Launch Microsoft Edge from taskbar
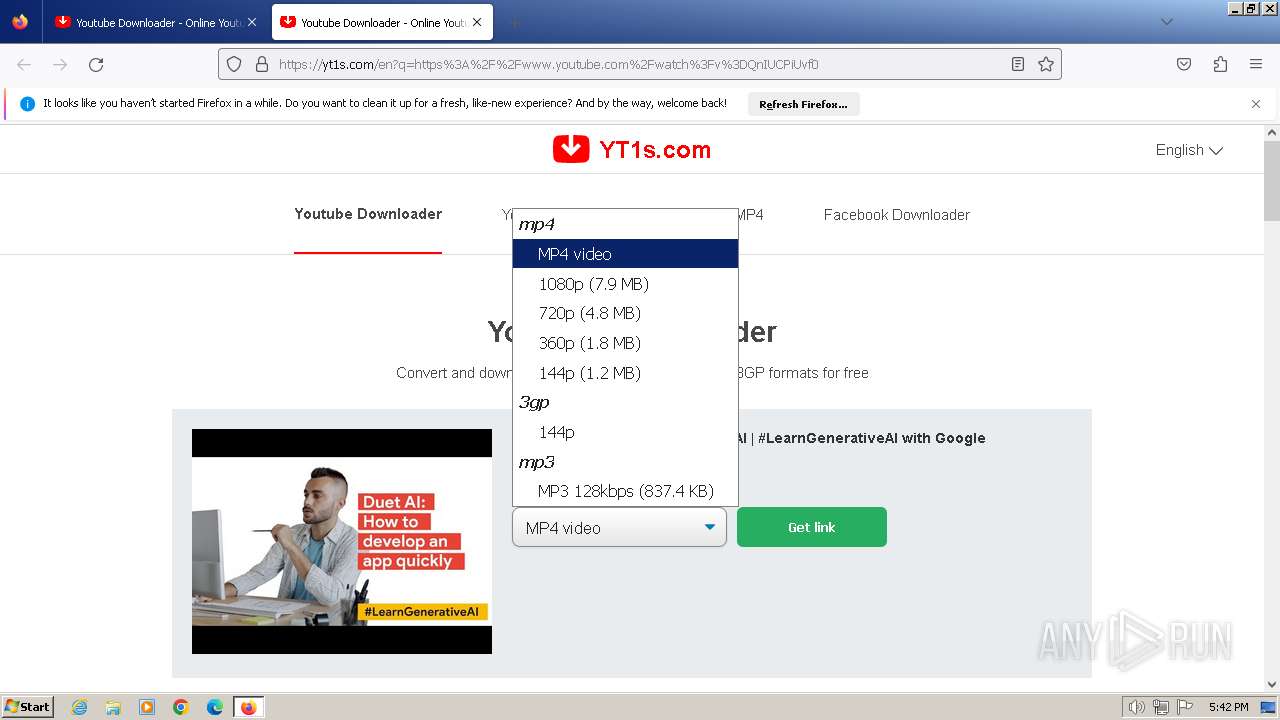Viewport: 1280px width, 720px height. pos(215,707)
